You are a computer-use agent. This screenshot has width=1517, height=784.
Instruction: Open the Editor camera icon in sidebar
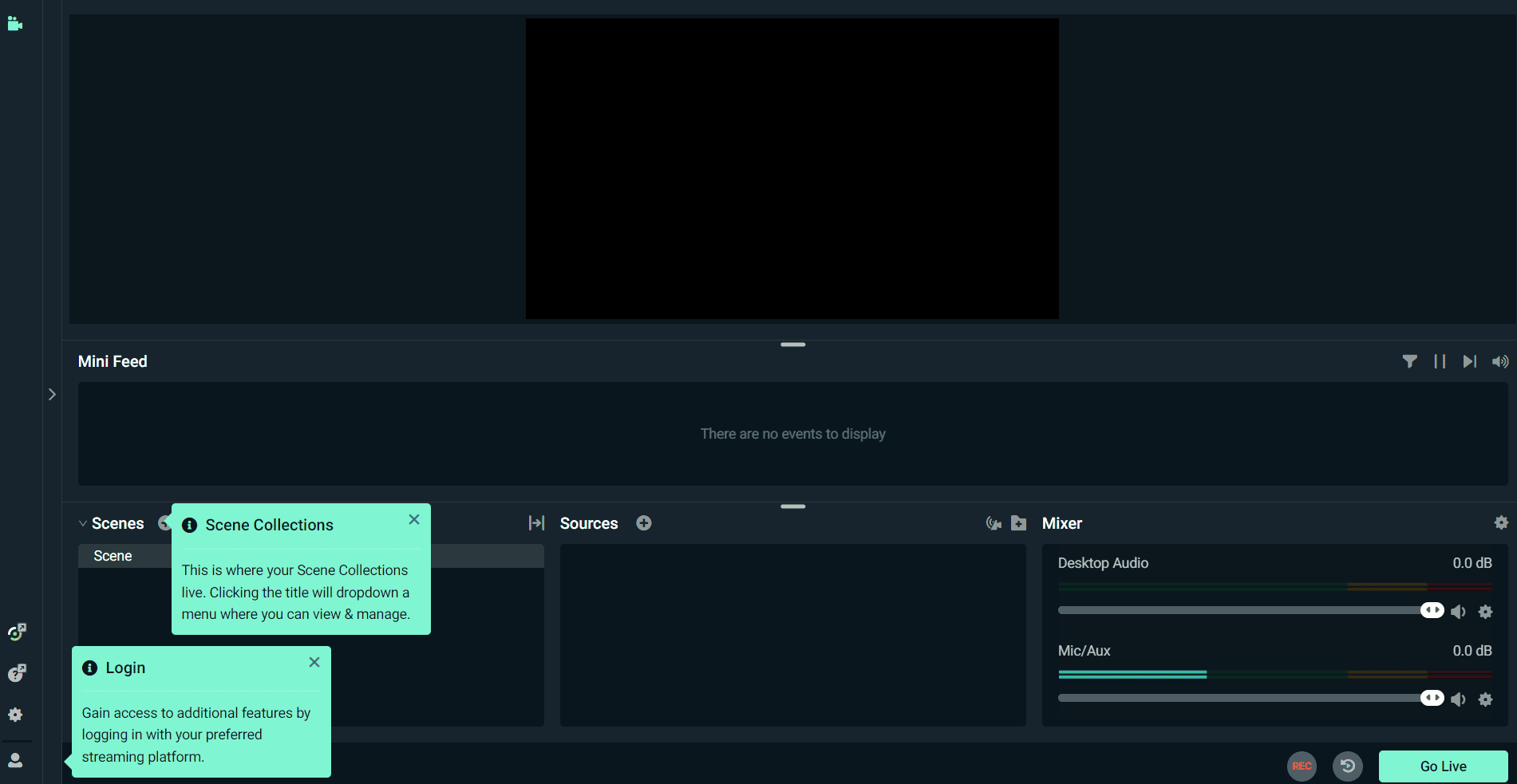(x=14, y=24)
